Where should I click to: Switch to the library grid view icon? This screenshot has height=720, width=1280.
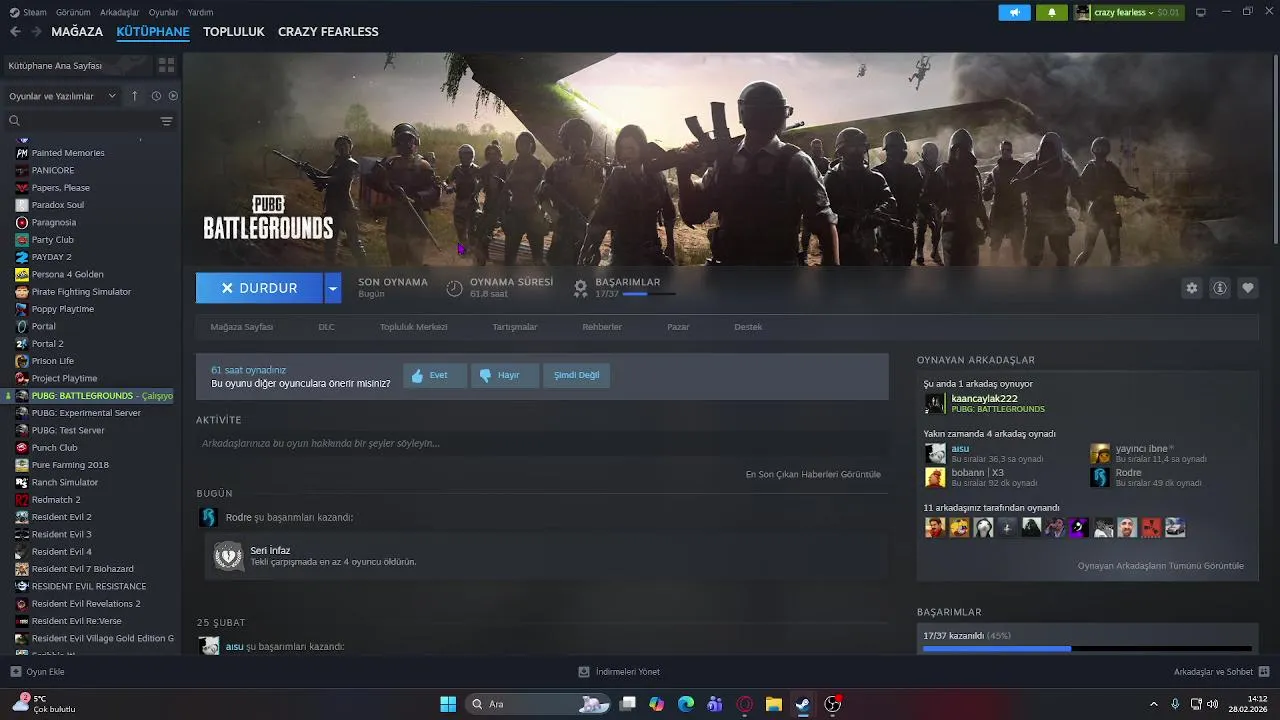point(166,65)
